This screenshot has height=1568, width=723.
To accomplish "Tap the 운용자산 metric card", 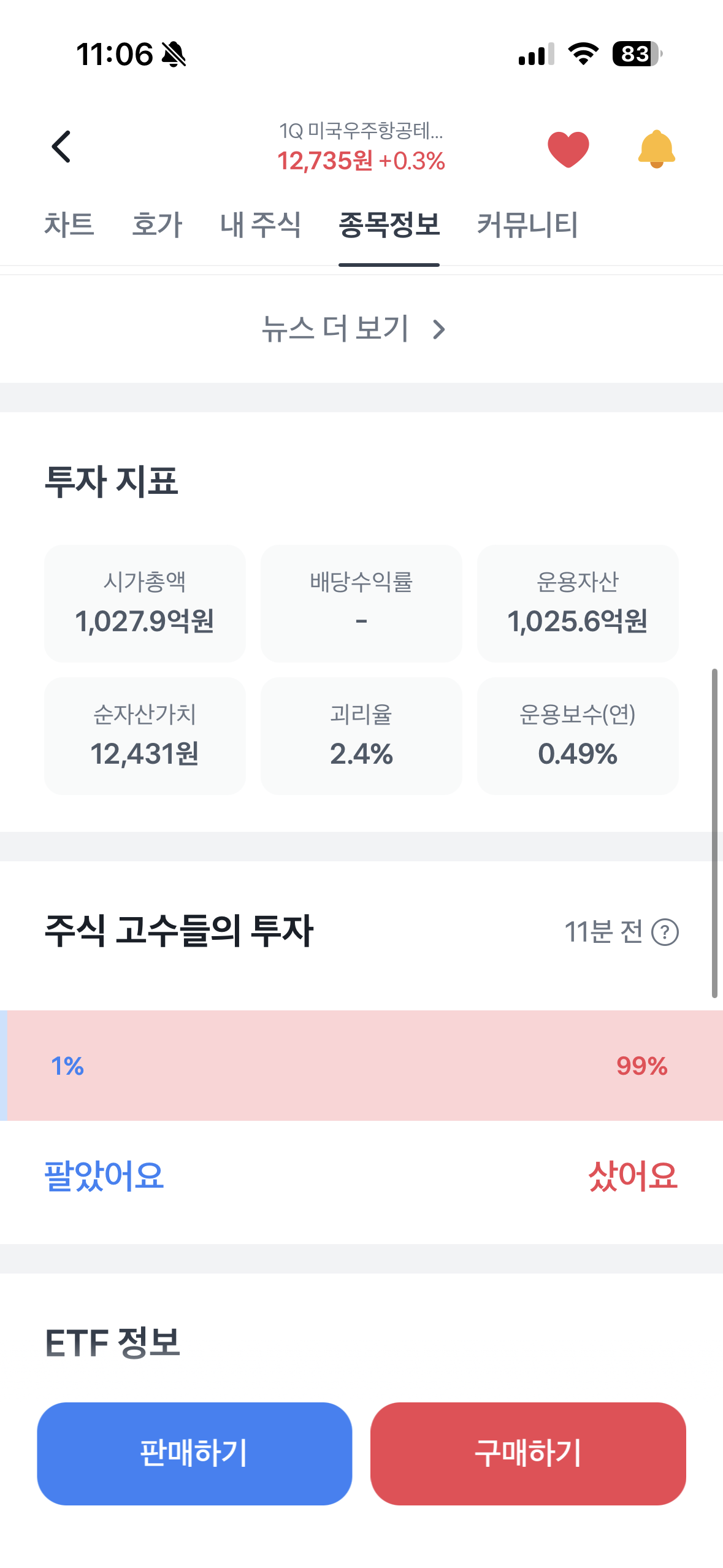I will click(578, 604).
